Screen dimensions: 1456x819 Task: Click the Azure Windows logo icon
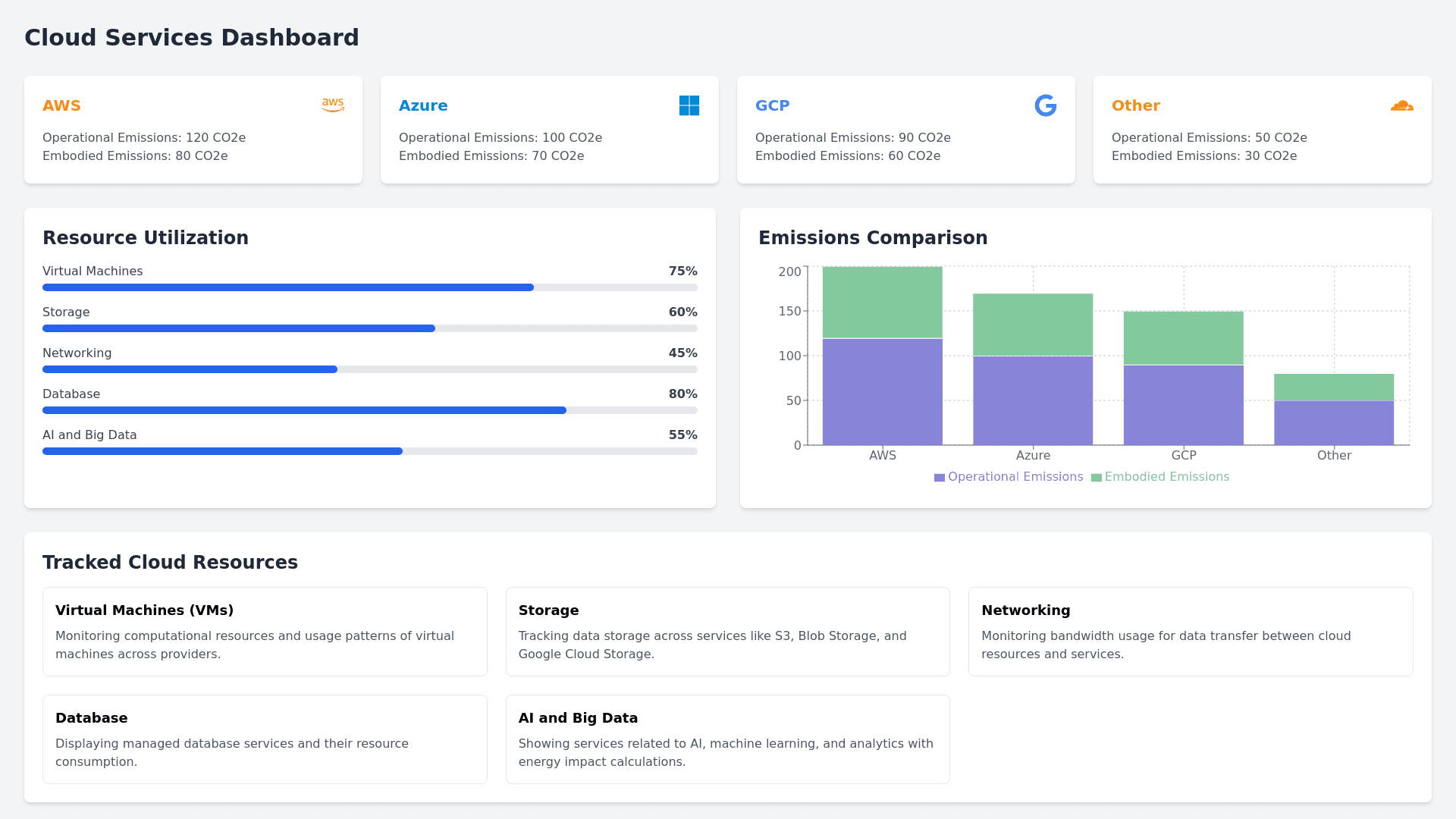(x=689, y=105)
